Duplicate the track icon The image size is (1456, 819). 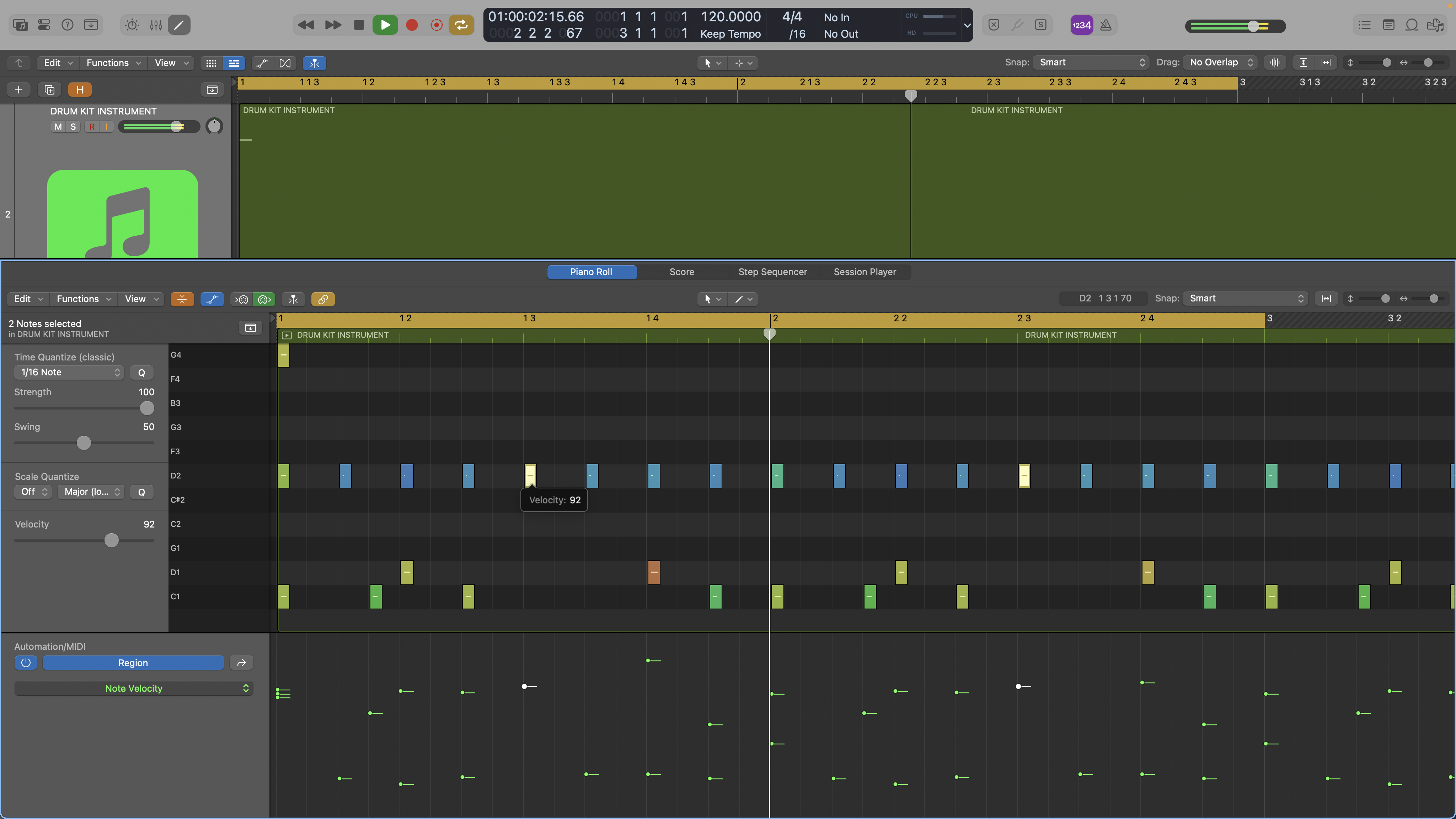[49, 89]
